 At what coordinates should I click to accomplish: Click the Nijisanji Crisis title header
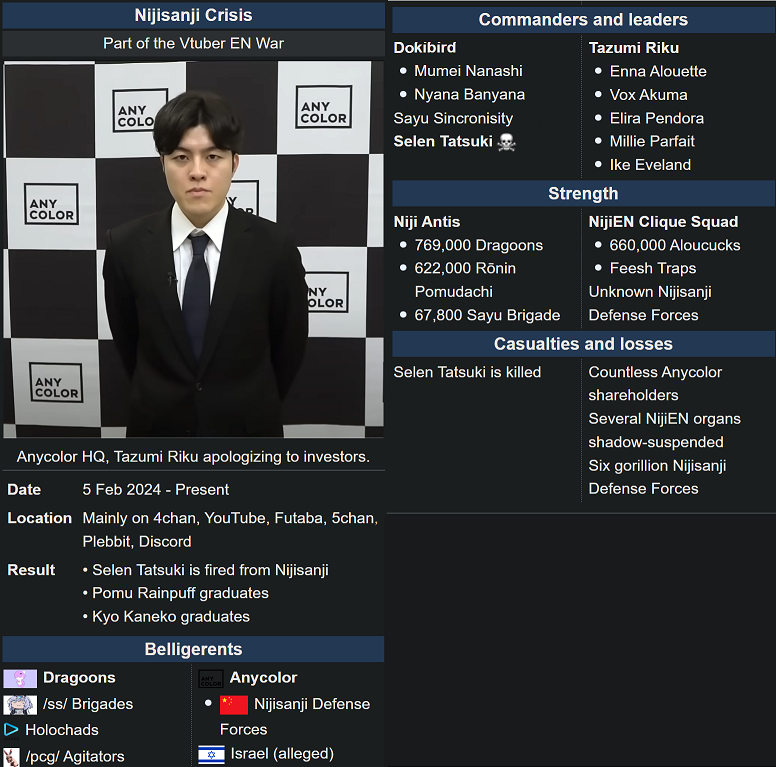pos(194,15)
